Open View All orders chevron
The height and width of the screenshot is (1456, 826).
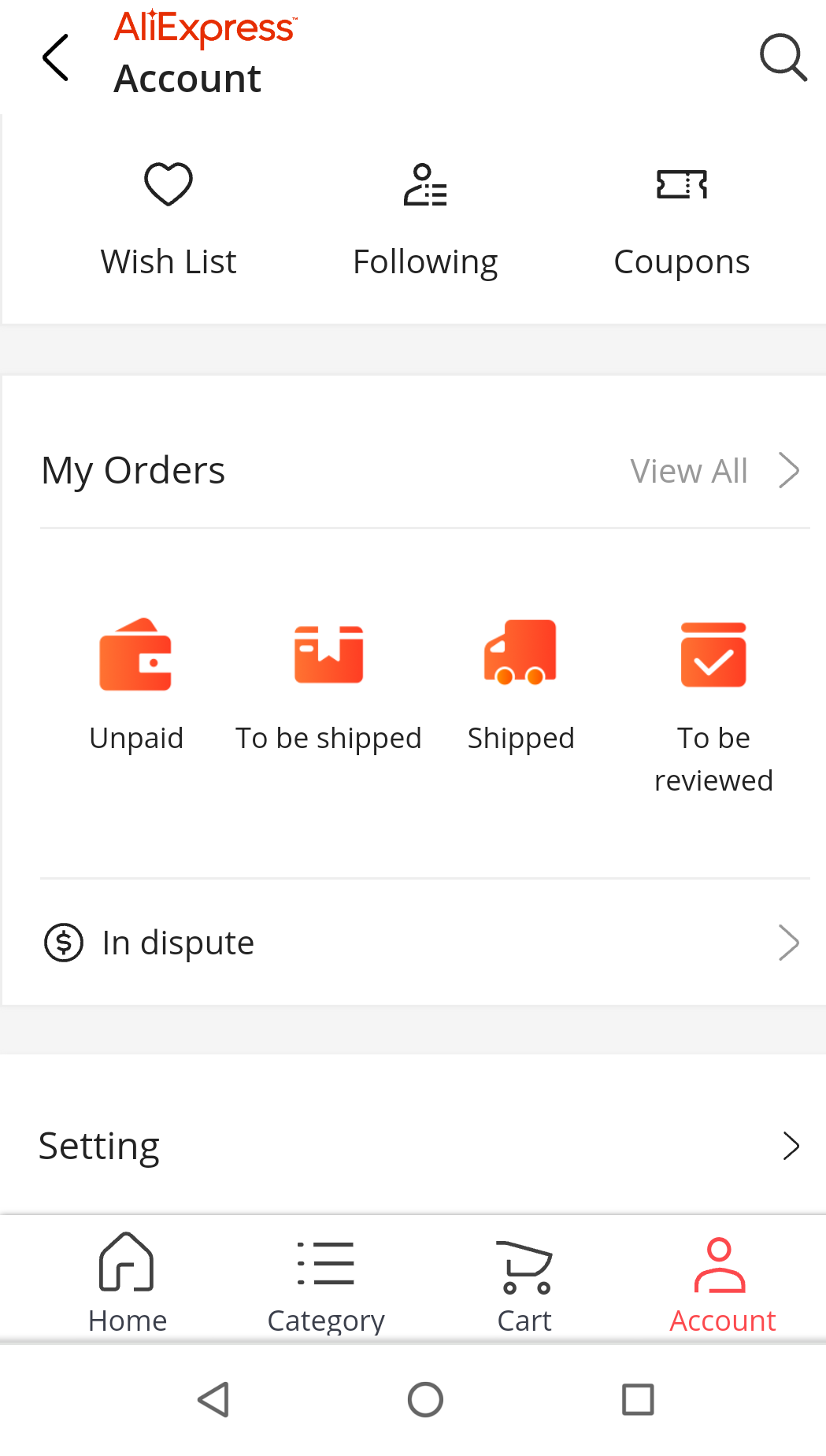789,470
